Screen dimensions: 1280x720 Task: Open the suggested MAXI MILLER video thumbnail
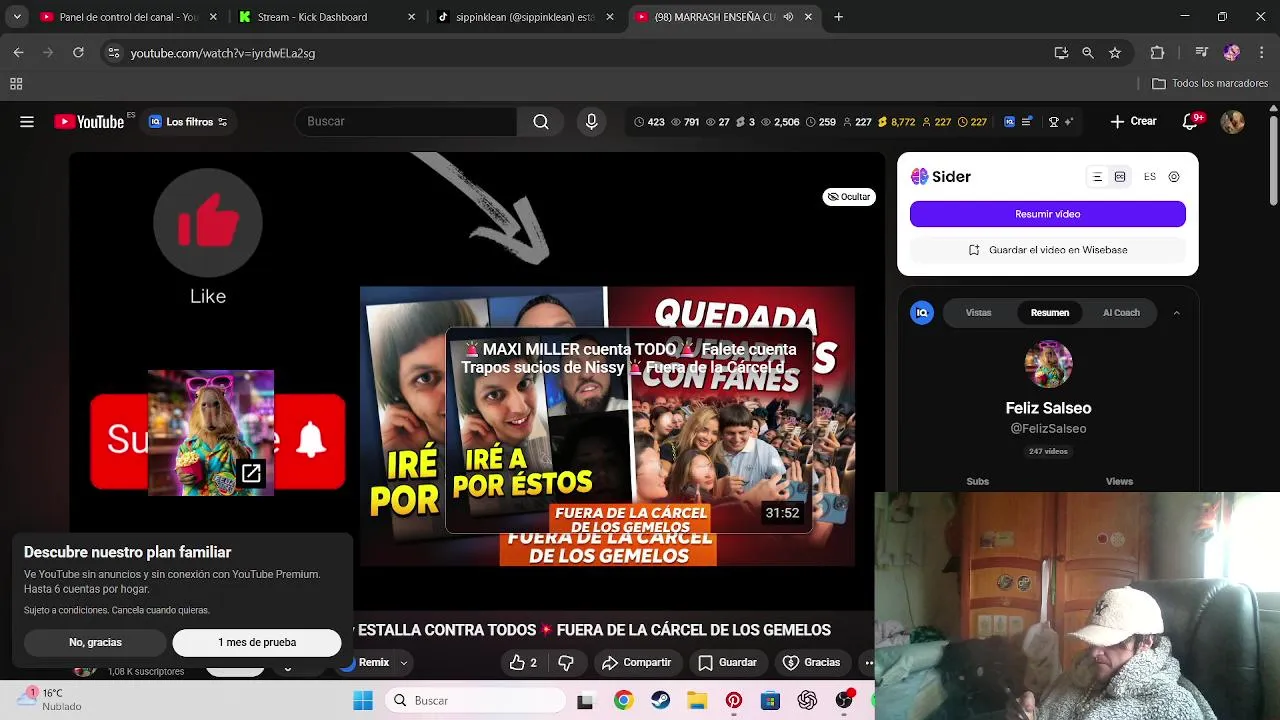[x=629, y=430]
